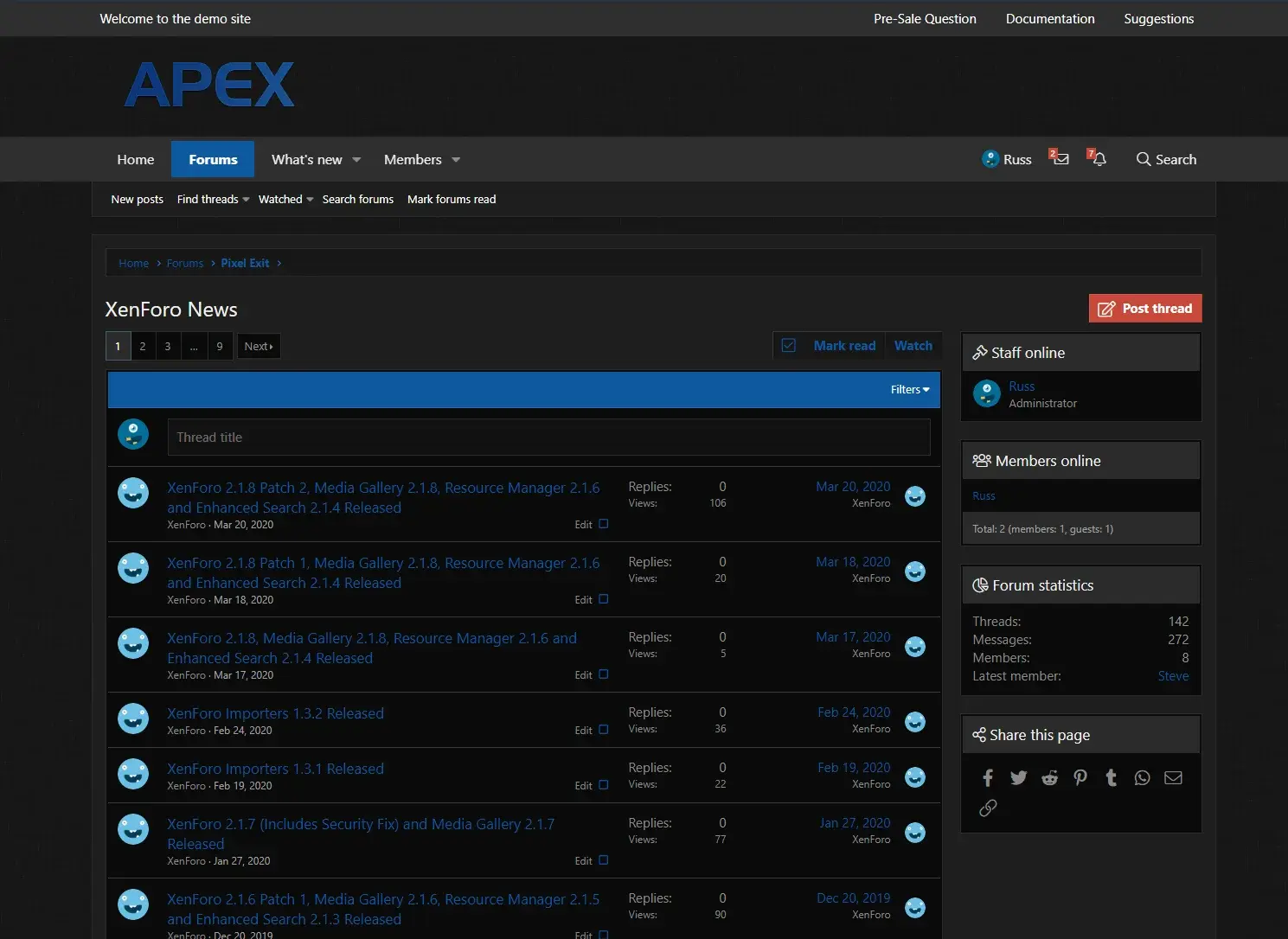Open the Mark forums read link
This screenshot has height=939, width=1288.
[x=452, y=200]
